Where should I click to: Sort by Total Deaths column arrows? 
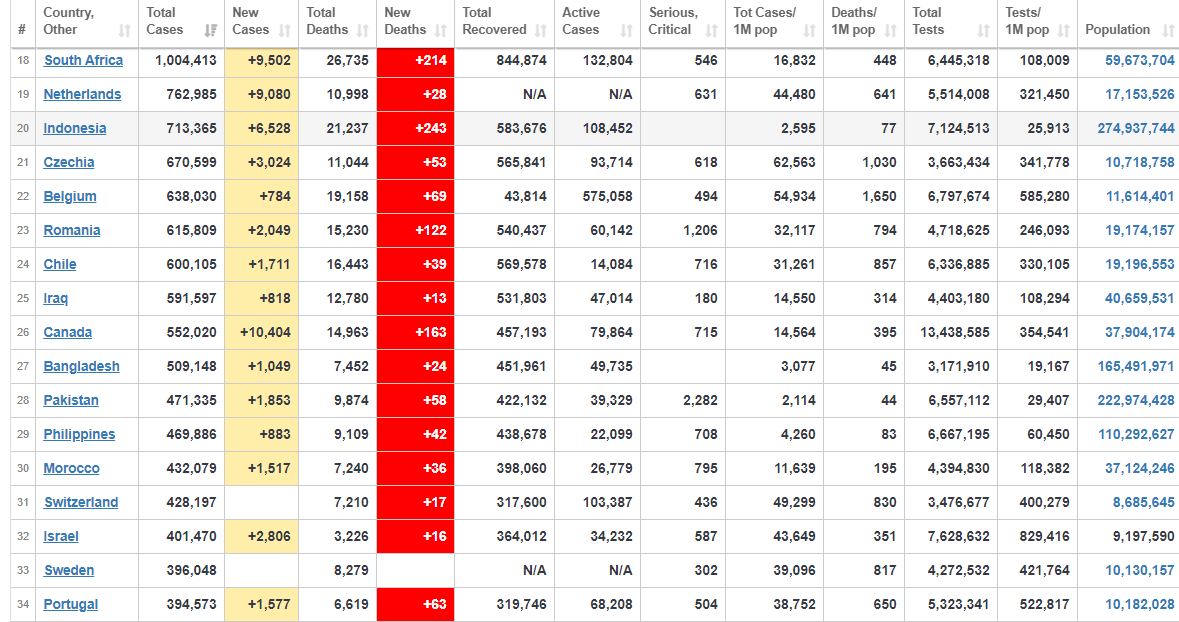tap(362, 31)
